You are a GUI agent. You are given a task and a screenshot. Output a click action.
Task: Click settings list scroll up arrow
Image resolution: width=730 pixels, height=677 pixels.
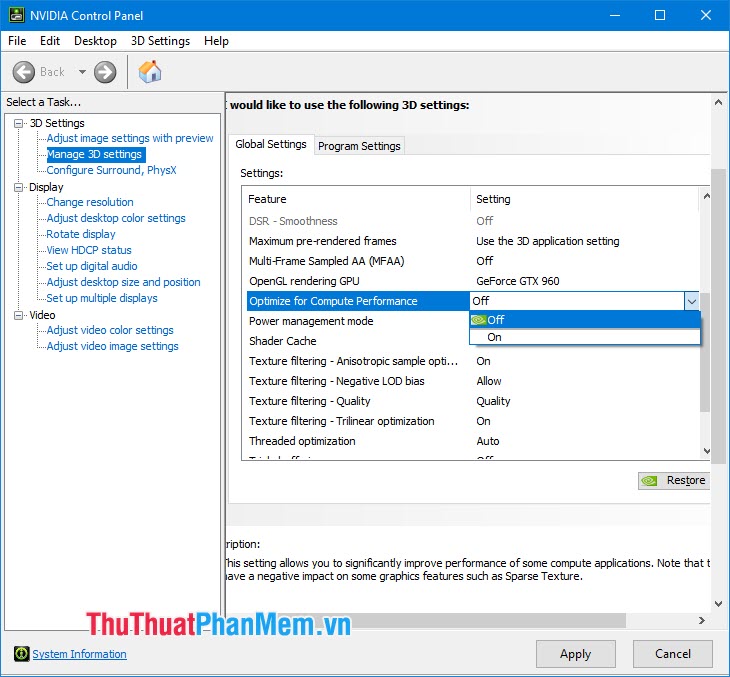coord(706,196)
